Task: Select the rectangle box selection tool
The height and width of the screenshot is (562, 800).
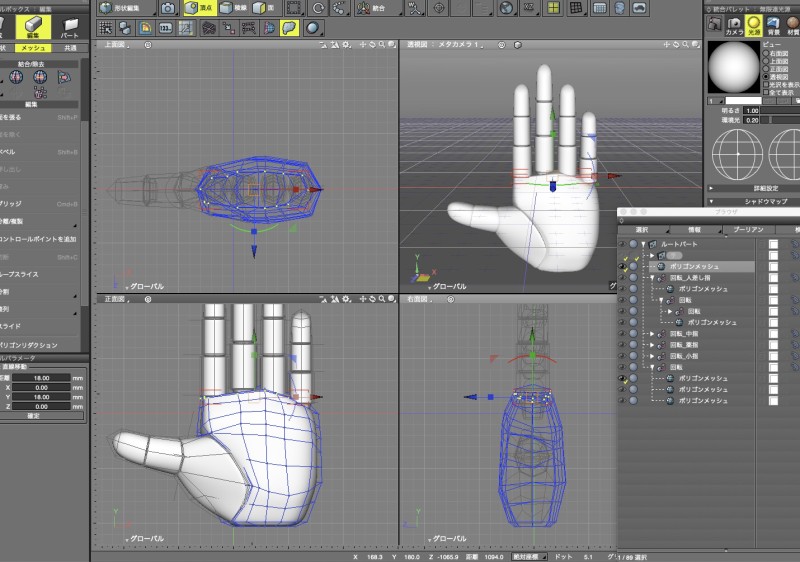Action: [x=294, y=8]
